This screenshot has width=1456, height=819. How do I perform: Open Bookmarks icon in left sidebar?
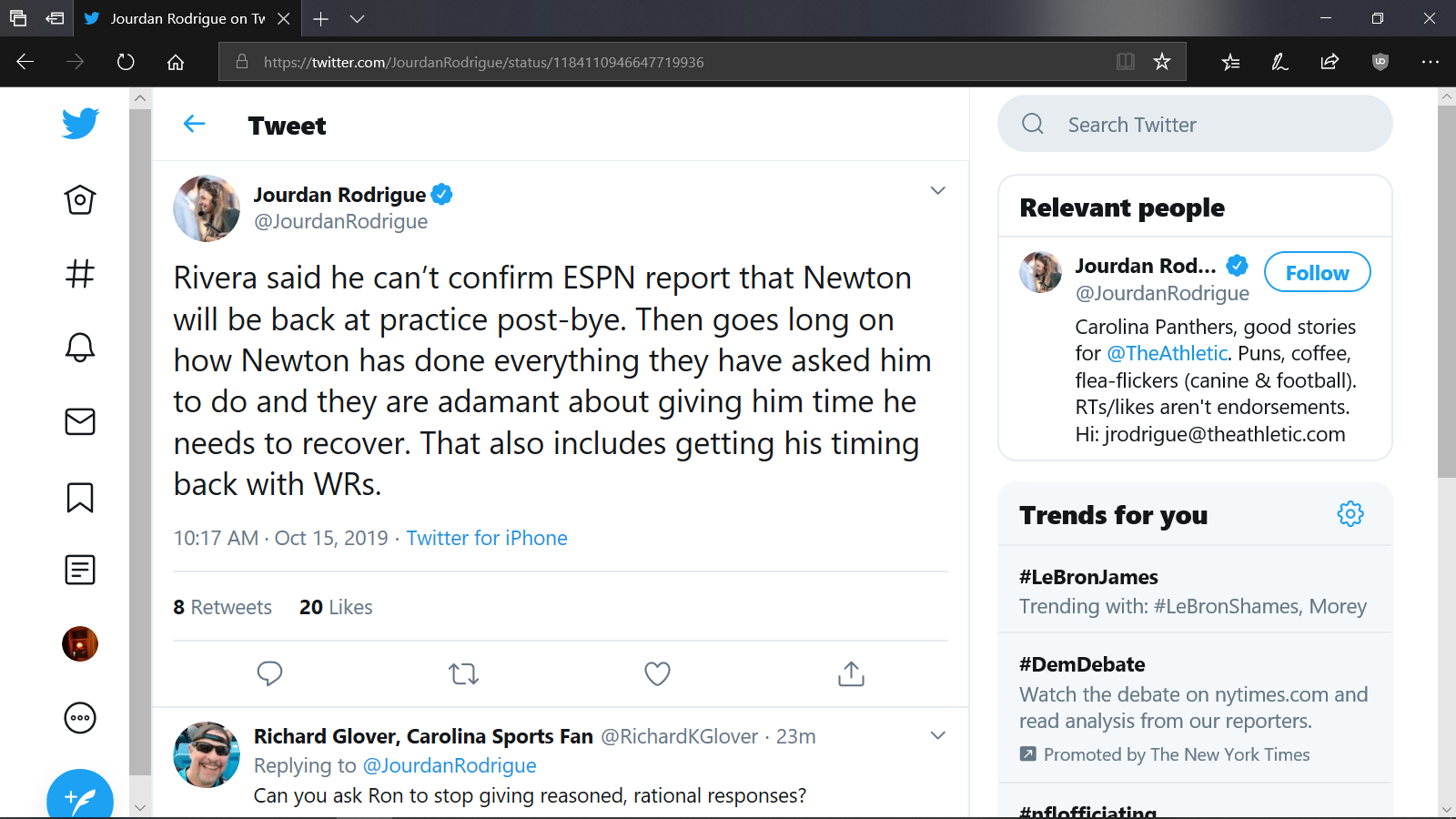80,497
